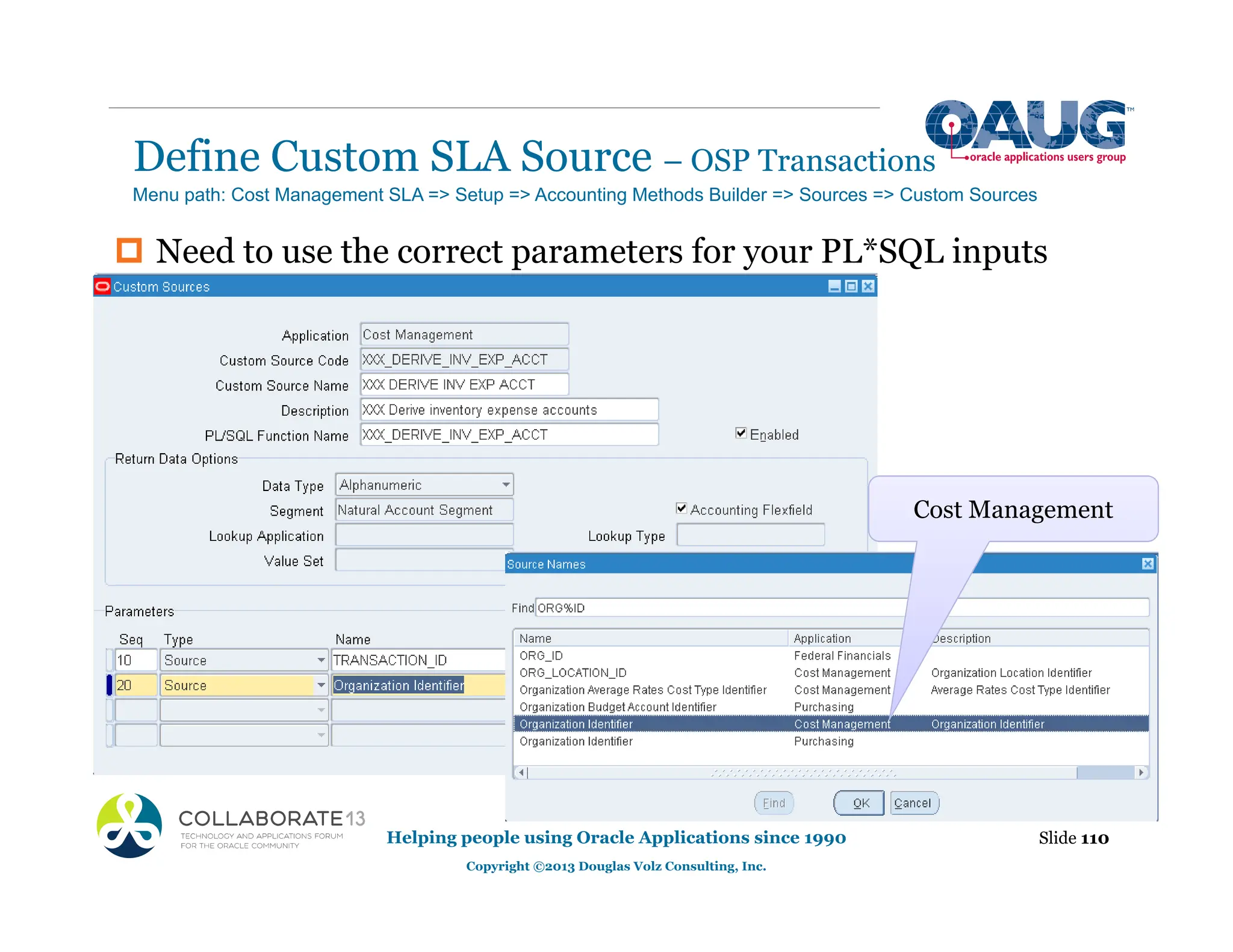This screenshot has height=952, width=1233.
Task: Click the OK button
Action: 859,803
